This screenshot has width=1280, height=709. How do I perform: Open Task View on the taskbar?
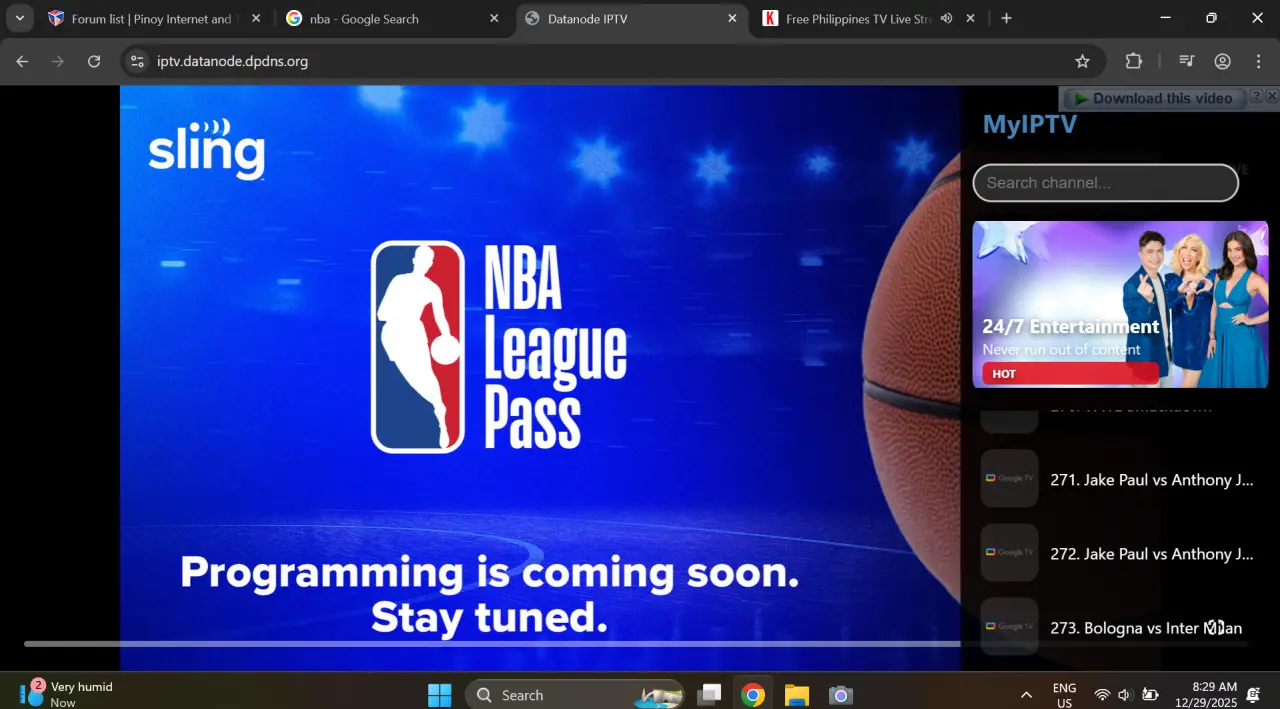(710, 695)
